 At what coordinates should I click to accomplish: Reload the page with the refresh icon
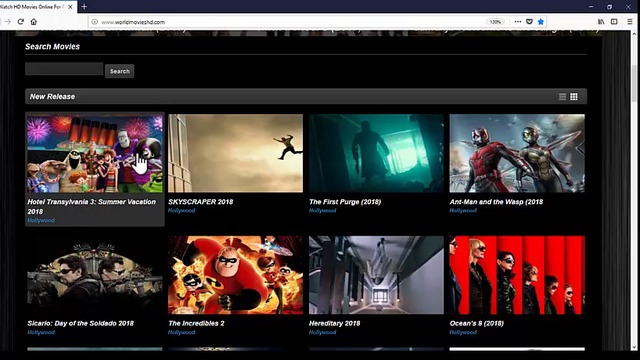(x=20, y=22)
